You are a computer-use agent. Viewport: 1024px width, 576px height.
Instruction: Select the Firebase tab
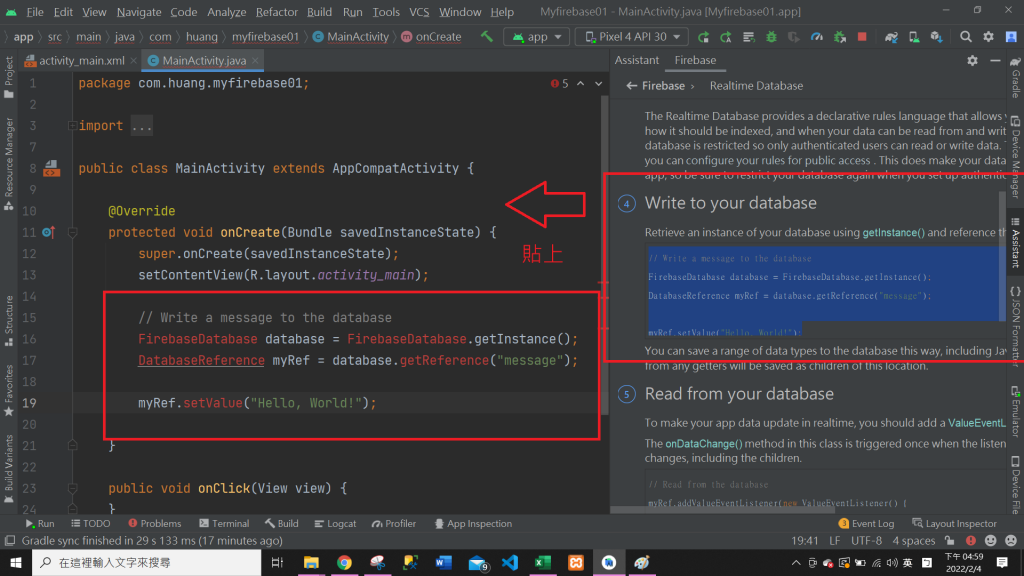(695, 60)
